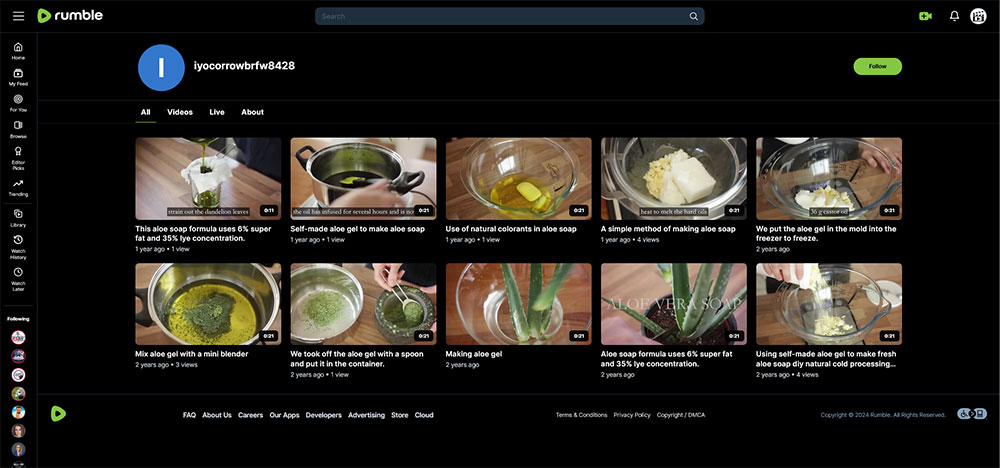1000x468 pixels.
Task: Click the first followed channel avatar
Action: pos(18,337)
